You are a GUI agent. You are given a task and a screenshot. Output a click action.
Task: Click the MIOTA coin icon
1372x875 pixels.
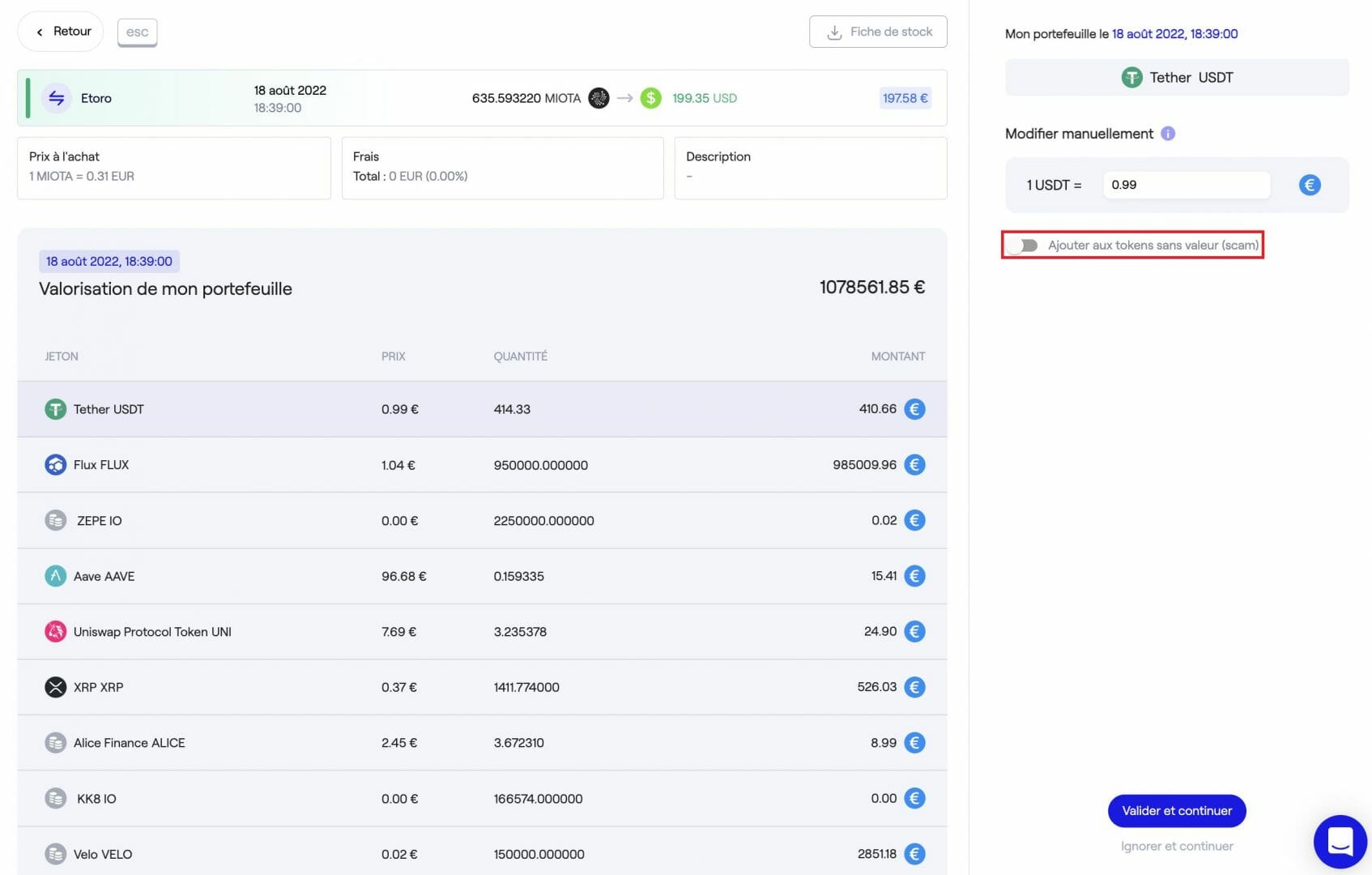[x=599, y=98]
